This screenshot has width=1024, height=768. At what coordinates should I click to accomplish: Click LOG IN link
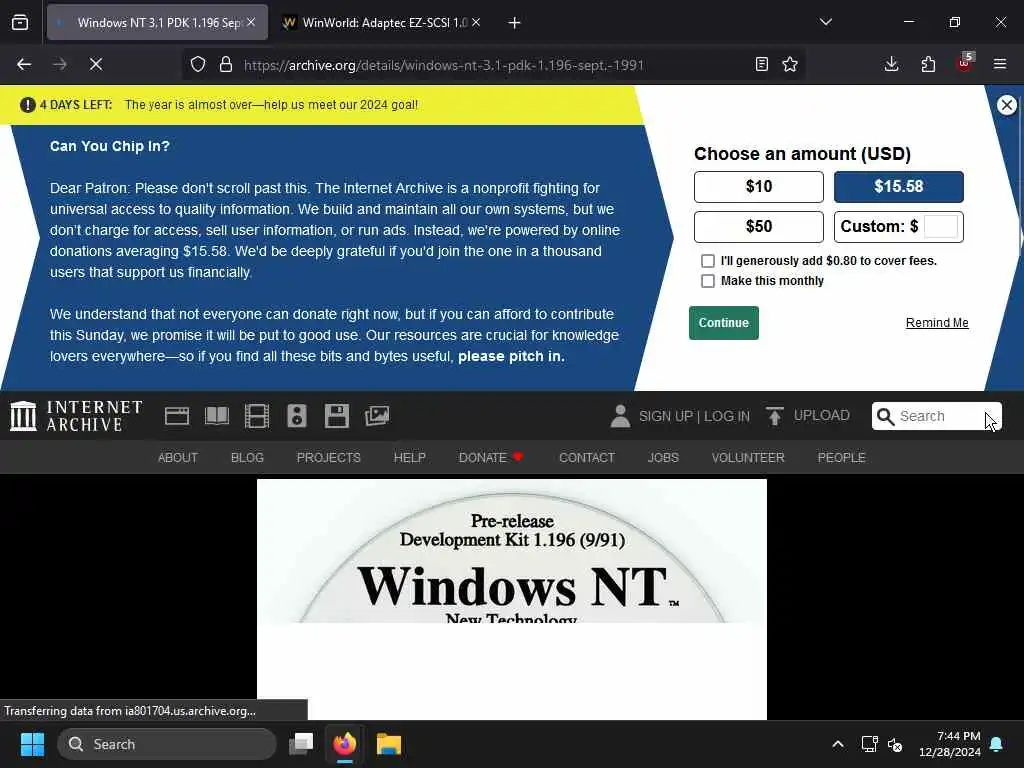pos(727,416)
